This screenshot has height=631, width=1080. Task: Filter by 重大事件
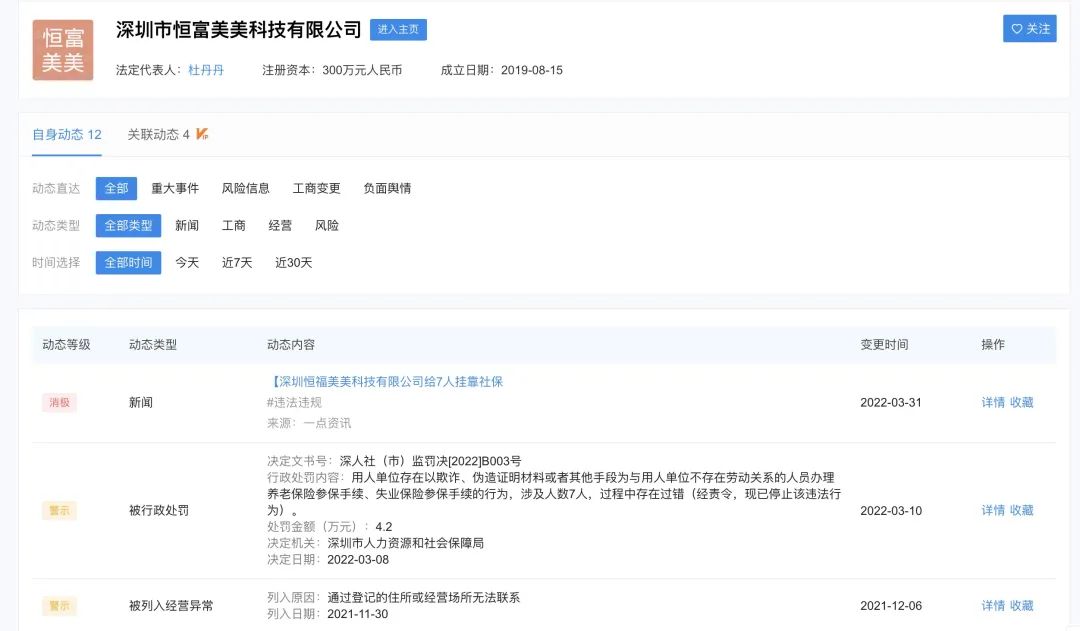pyautogui.click(x=175, y=188)
